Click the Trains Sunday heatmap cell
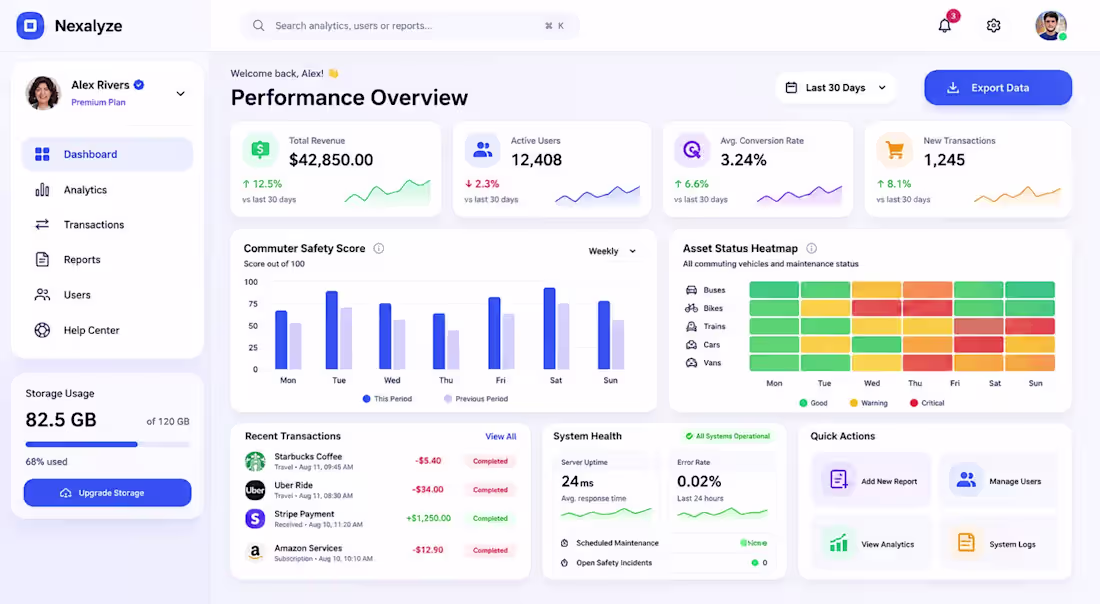 pos(1030,326)
